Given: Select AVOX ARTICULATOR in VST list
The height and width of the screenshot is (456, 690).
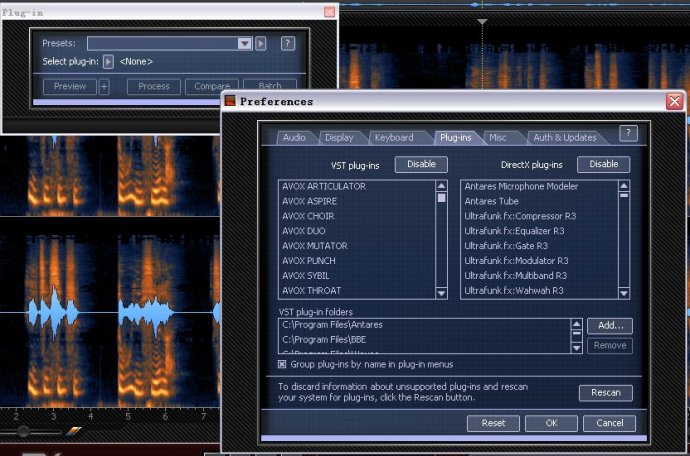Looking at the screenshot, I should click(357, 187).
